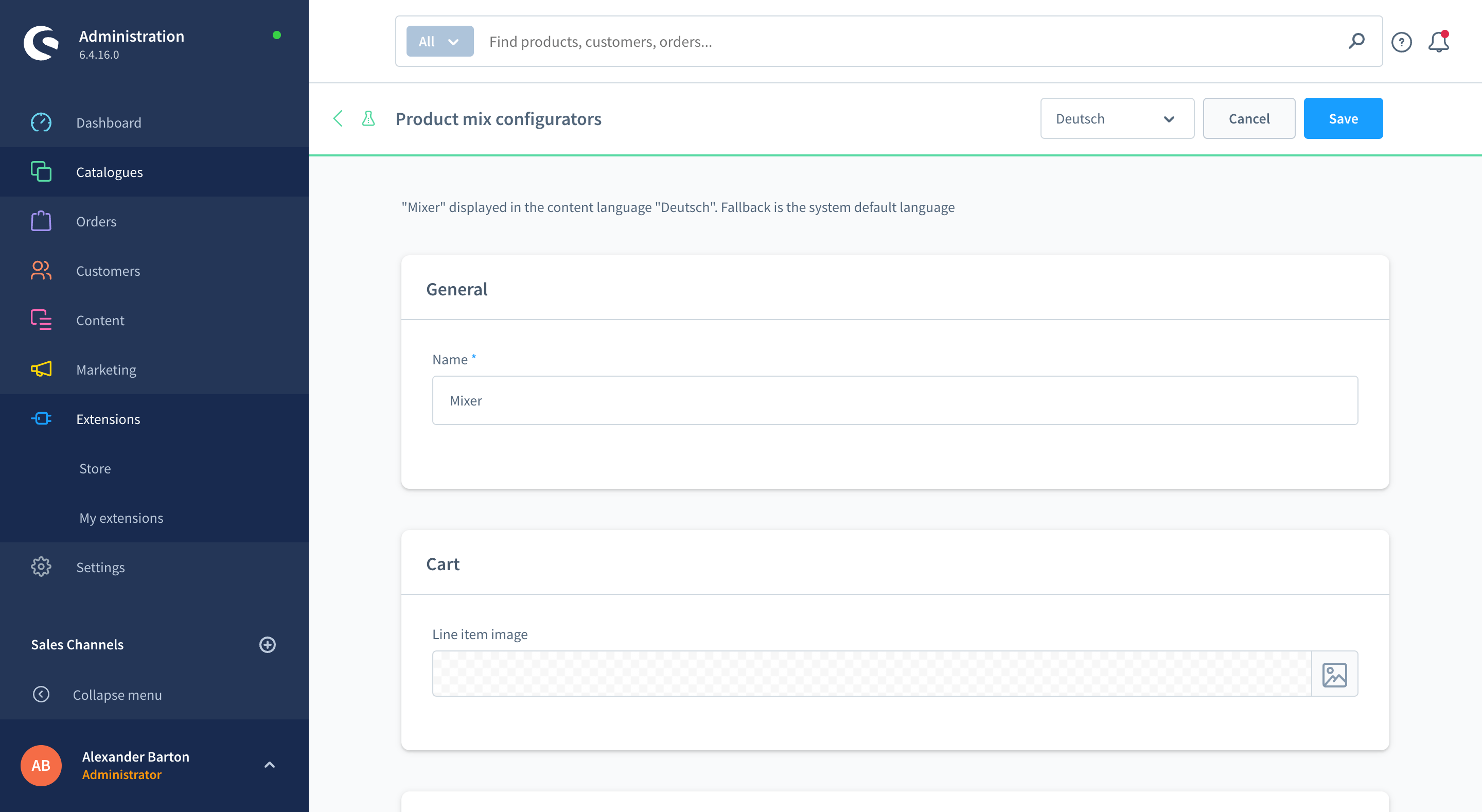The height and width of the screenshot is (812, 1482).
Task: Focus the global search input field
Action: 909,42
